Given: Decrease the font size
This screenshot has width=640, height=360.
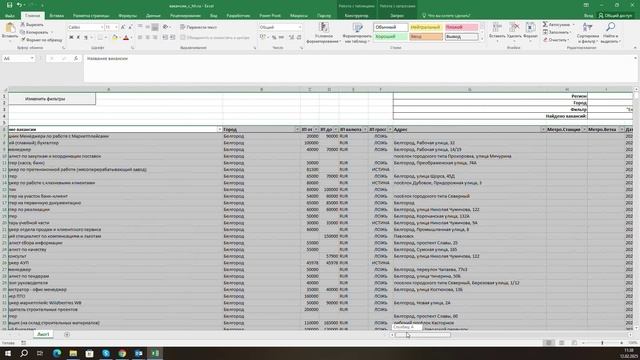Looking at the screenshot, I should (x=130, y=27).
